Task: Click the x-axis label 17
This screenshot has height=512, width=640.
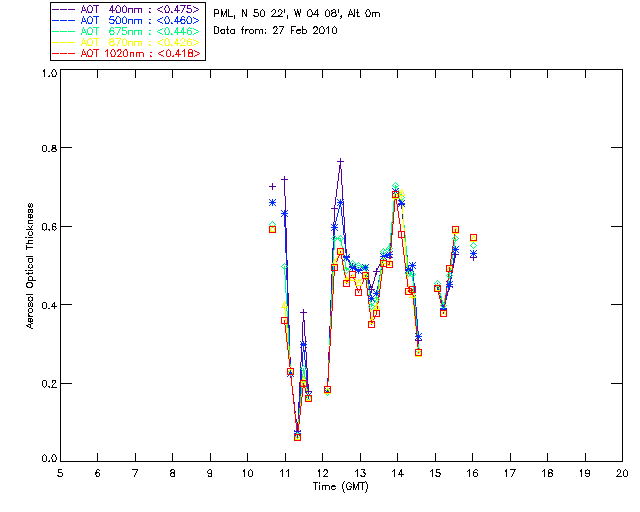Action: (x=510, y=474)
